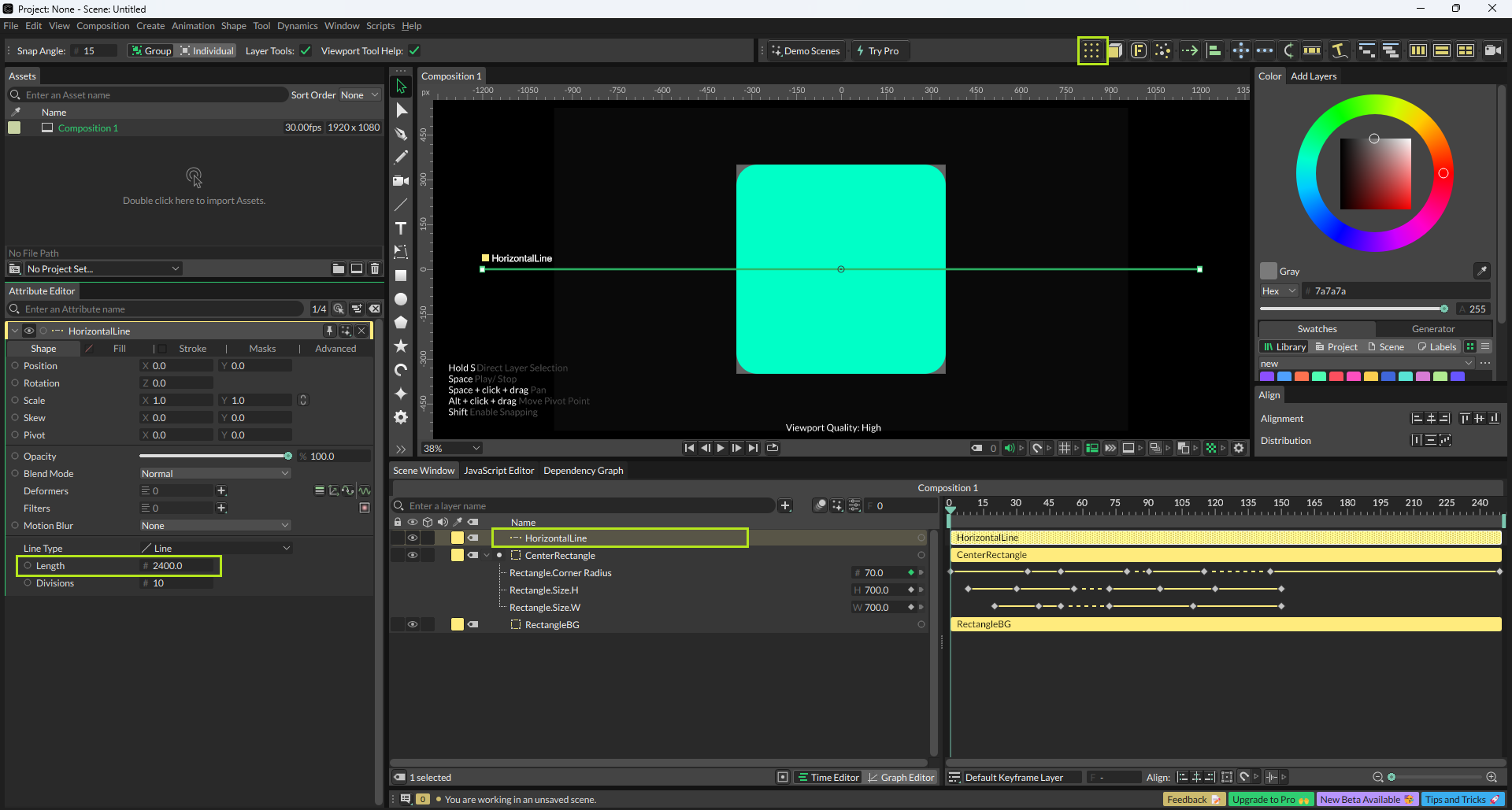Toggle the Layer Tools checkbox
Screen dimensions: 1512x810
click(306, 51)
